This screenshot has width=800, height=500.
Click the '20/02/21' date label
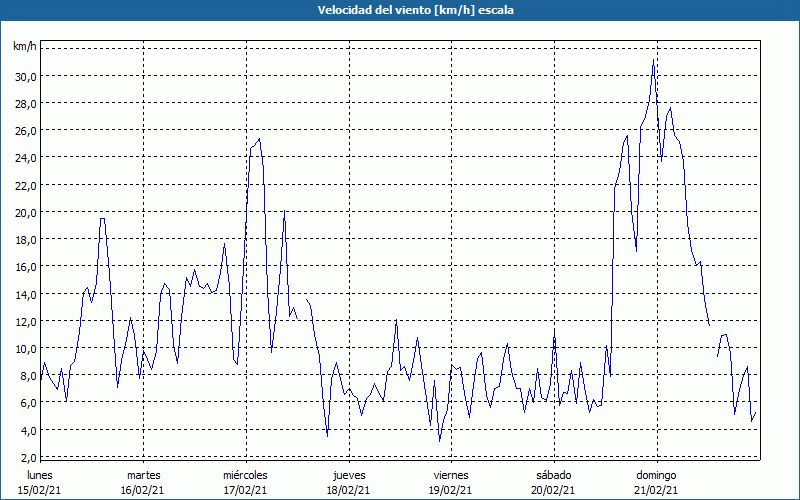pos(553,490)
